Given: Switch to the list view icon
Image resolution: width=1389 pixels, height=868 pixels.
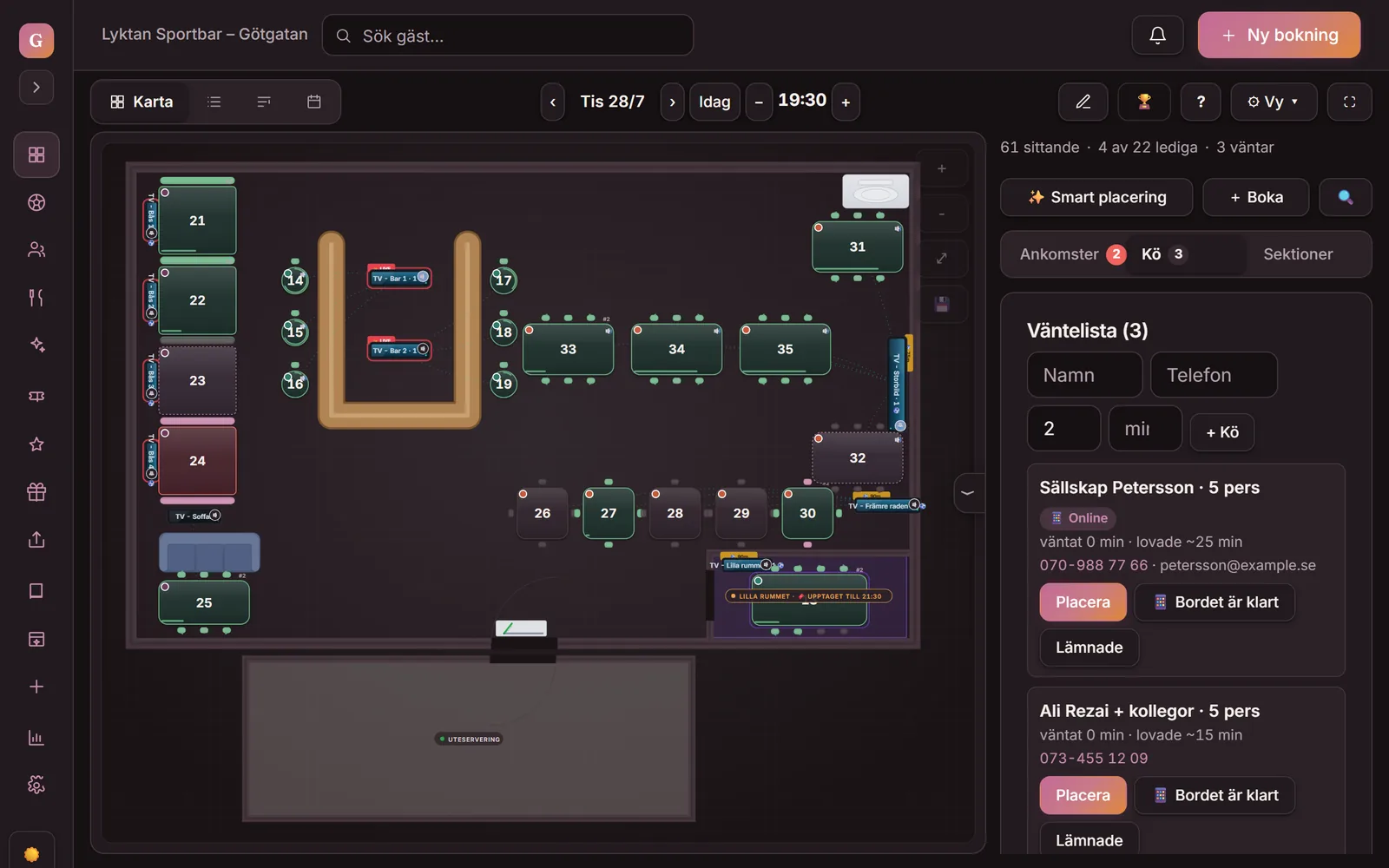Looking at the screenshot, I should tap(214, 102).
